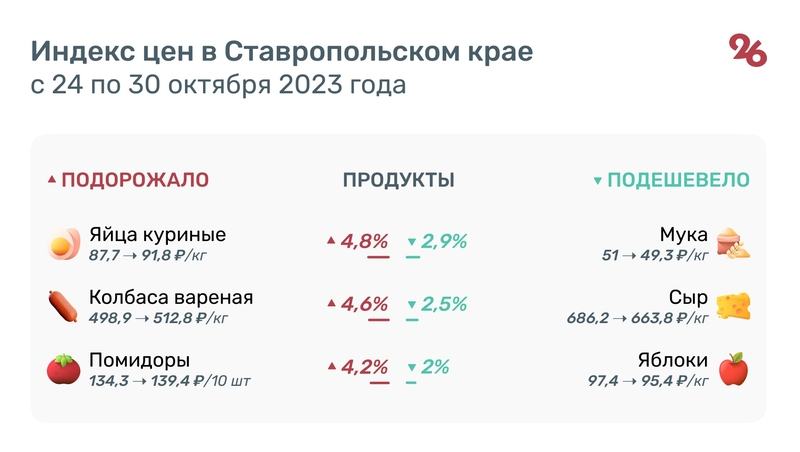This screenshot has width=800, height=452.
Task: Click the fried egg icon
Action: coord(63,243)
